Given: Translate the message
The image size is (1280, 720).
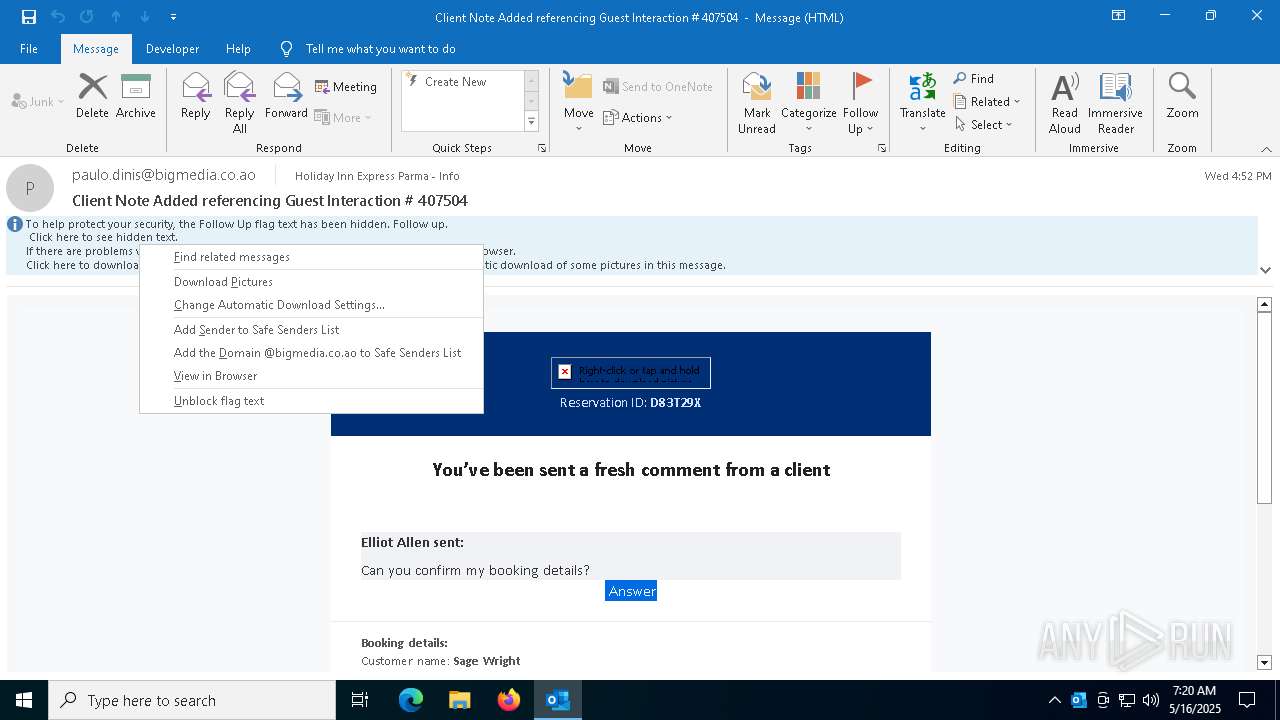Looking at the screenshot, I should pyautogui.click(x=923, y=102).
